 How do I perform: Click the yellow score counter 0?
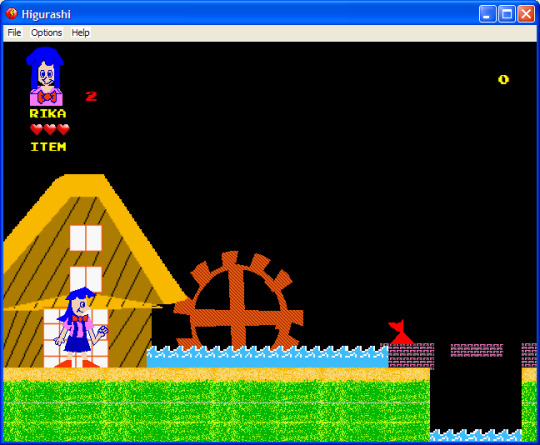tap(503, 80)
